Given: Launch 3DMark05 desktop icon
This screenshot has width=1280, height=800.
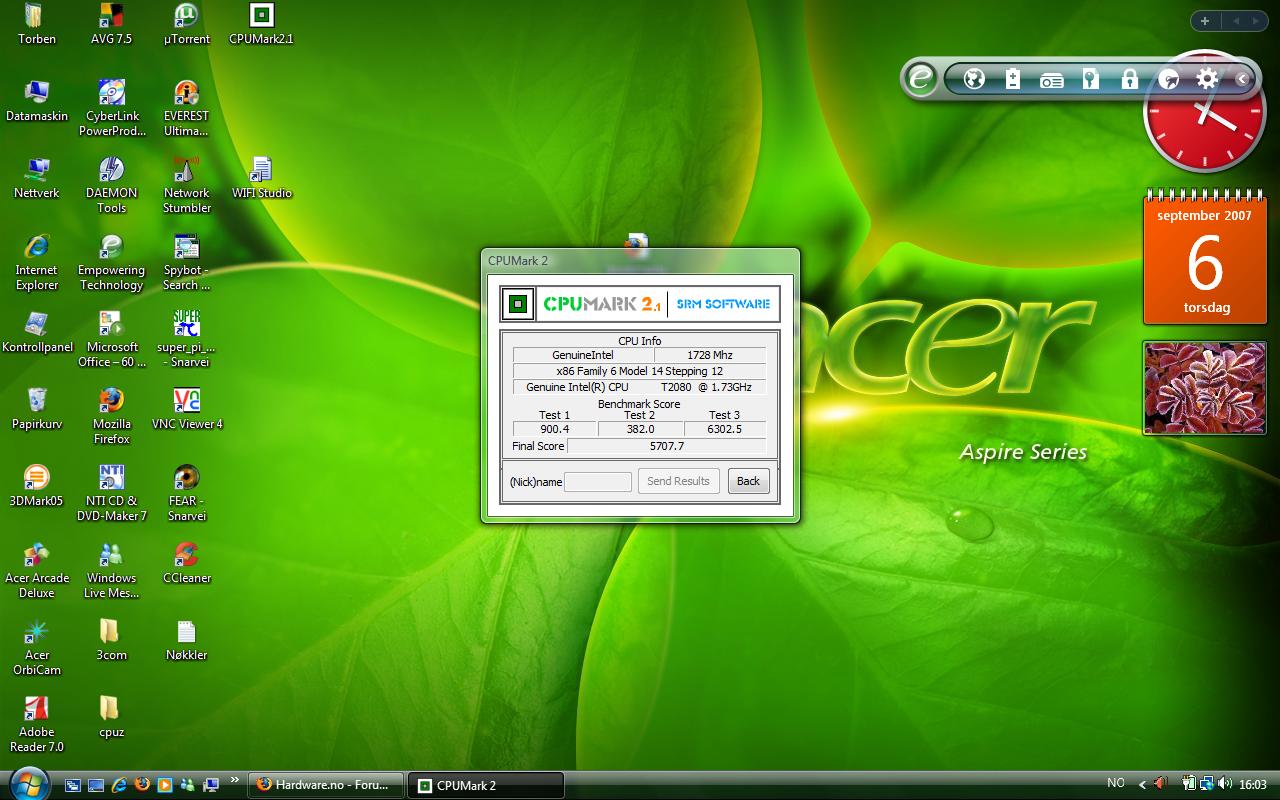Looking at the screenshot, I should click(36, 486).
